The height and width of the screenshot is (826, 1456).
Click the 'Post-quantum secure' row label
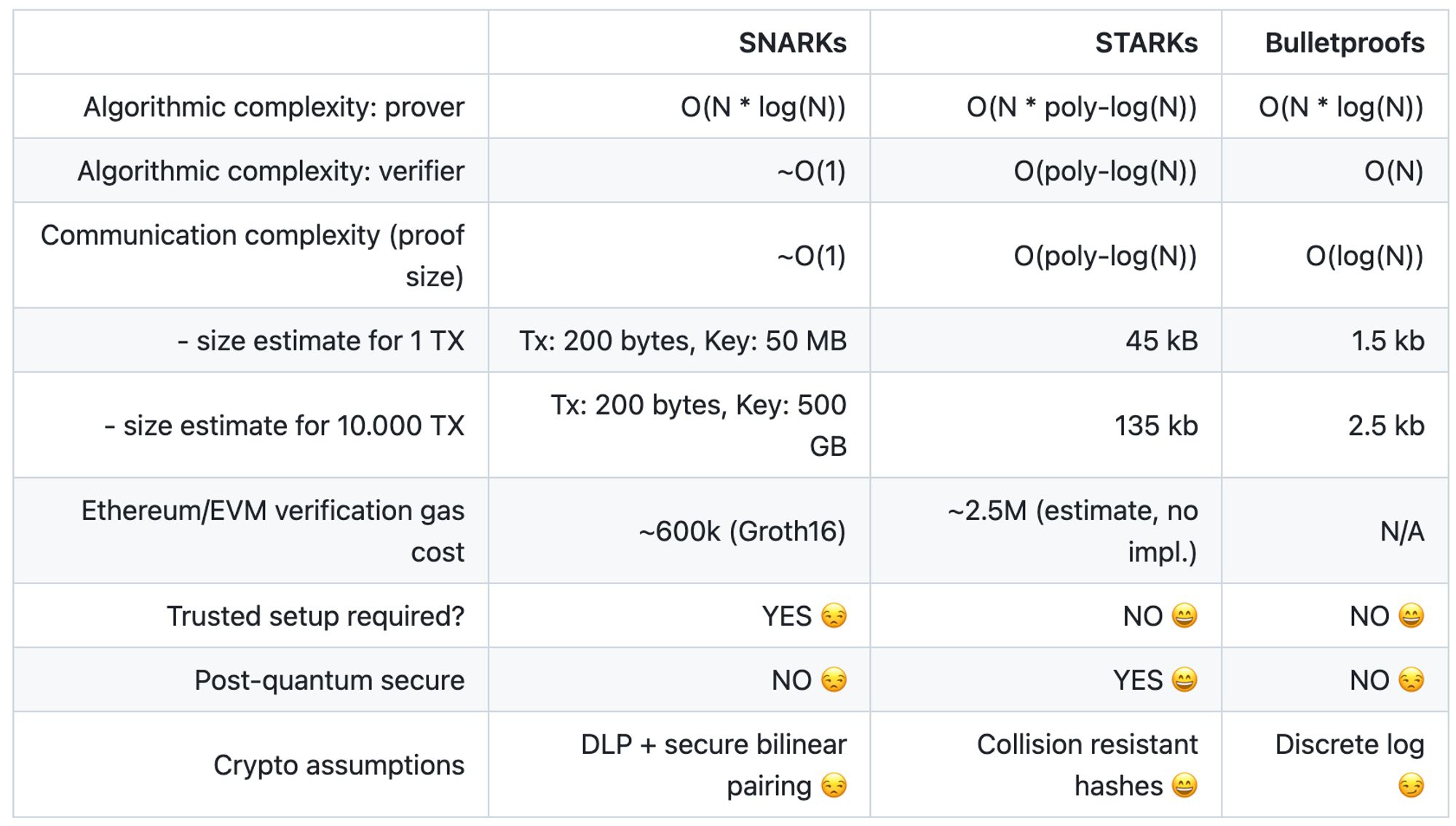point(329,680)
